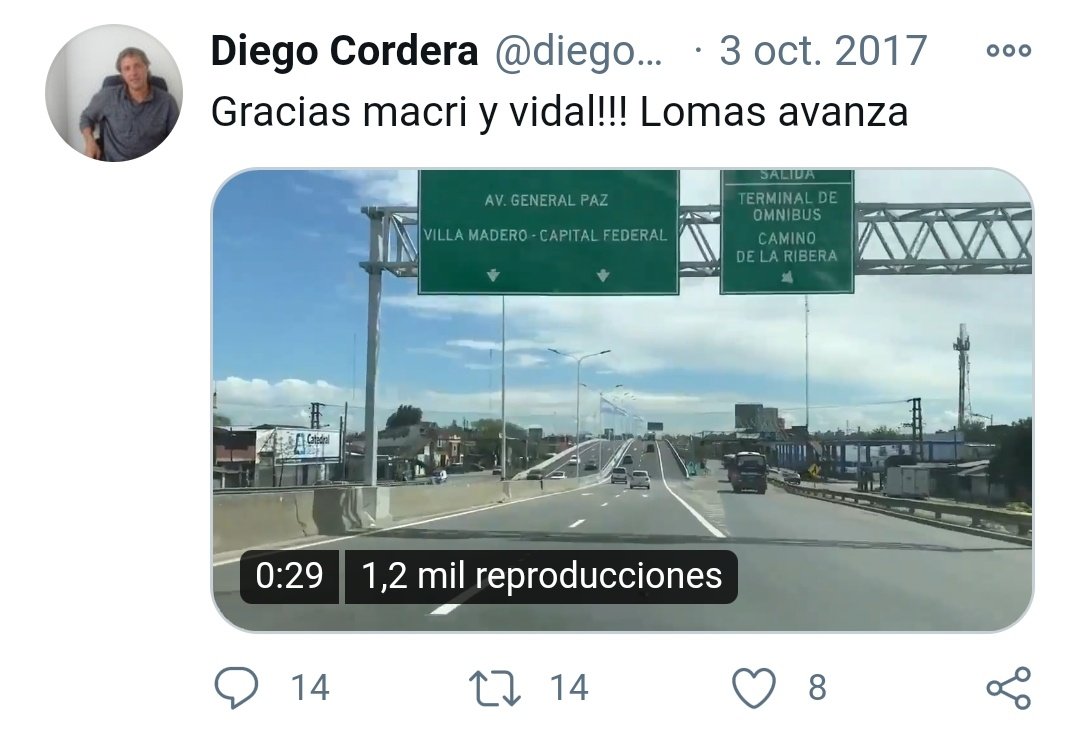Viewport: 1080px width, 741px height.
Task: Click the reply speech bubble icon
Action: 236,687
